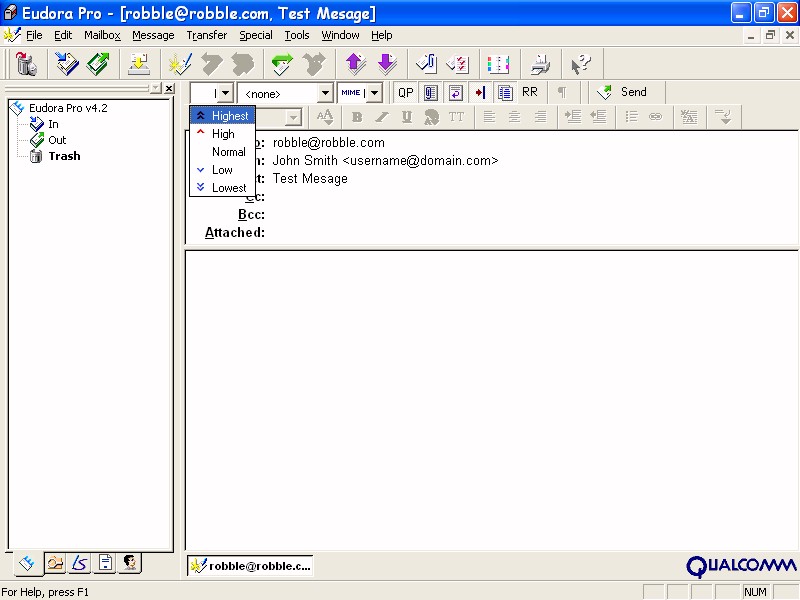This screenshot has width=800, height=600.
Task: Click the Check Mail toolbar icon
Action: (138, 64)
